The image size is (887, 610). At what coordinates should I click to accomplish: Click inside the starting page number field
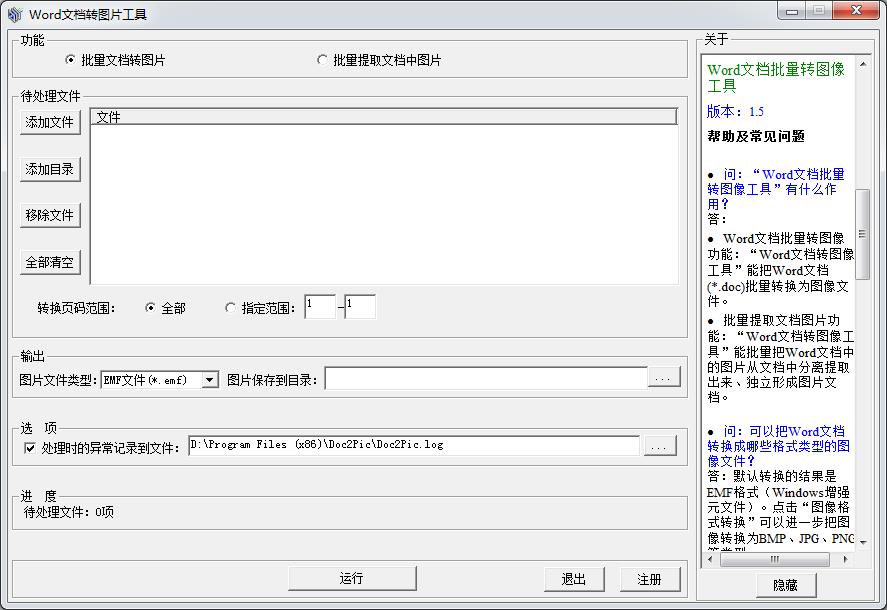(320, 307)
